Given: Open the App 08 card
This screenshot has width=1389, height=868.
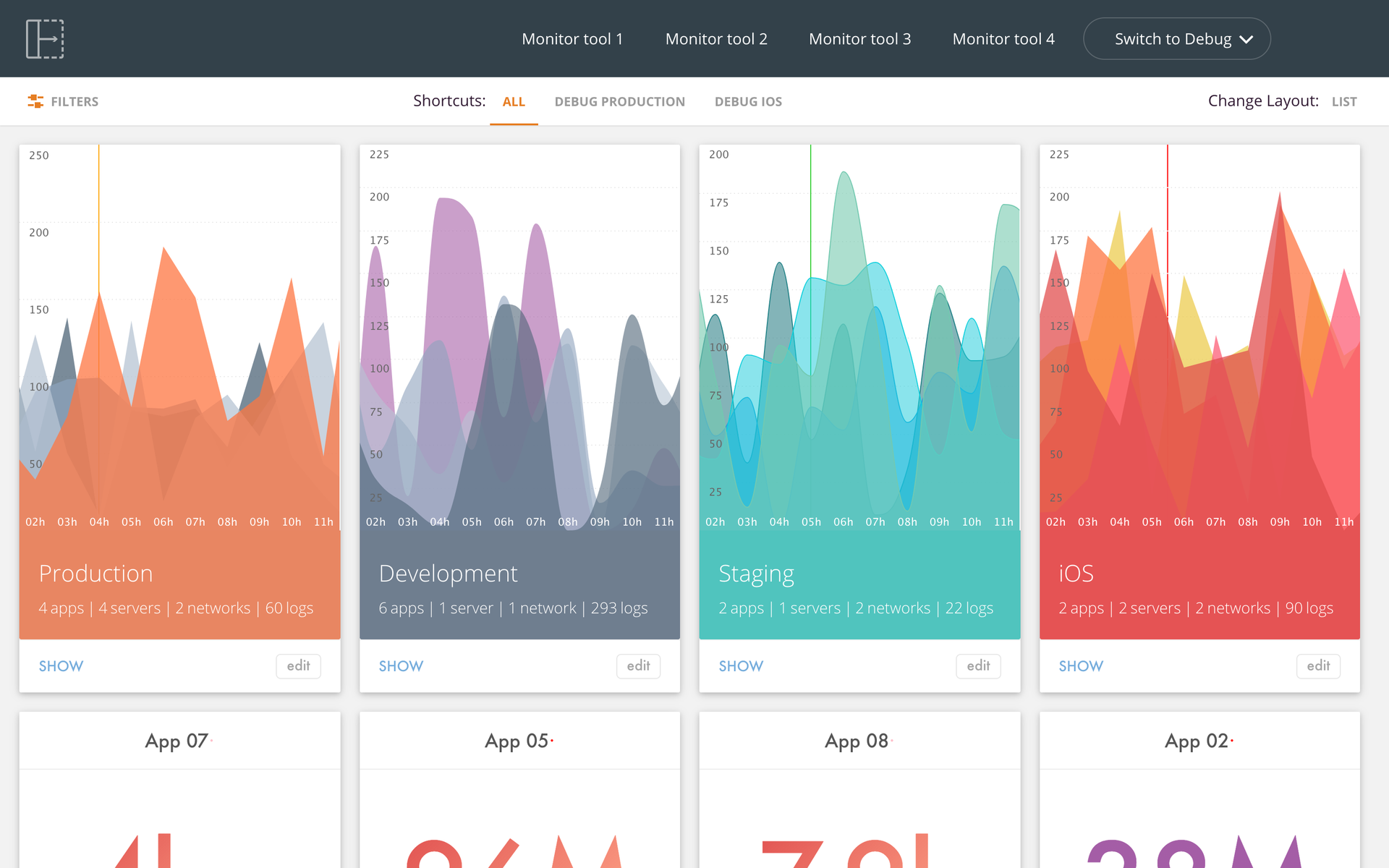Looking at the screenshot, I should 857,741.
